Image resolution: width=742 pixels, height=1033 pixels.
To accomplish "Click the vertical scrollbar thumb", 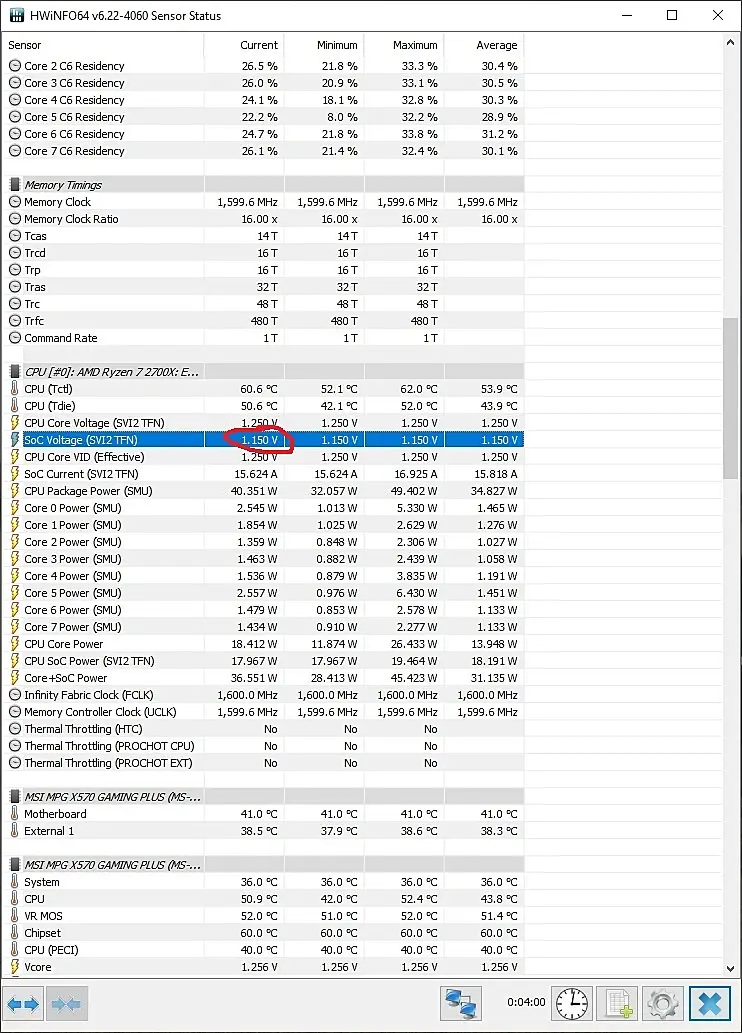I will pyautogui.click(x=730, y=399).
